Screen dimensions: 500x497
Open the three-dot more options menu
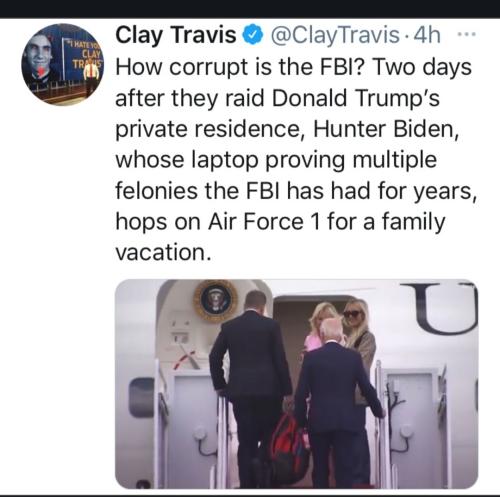tap(467, 34)
